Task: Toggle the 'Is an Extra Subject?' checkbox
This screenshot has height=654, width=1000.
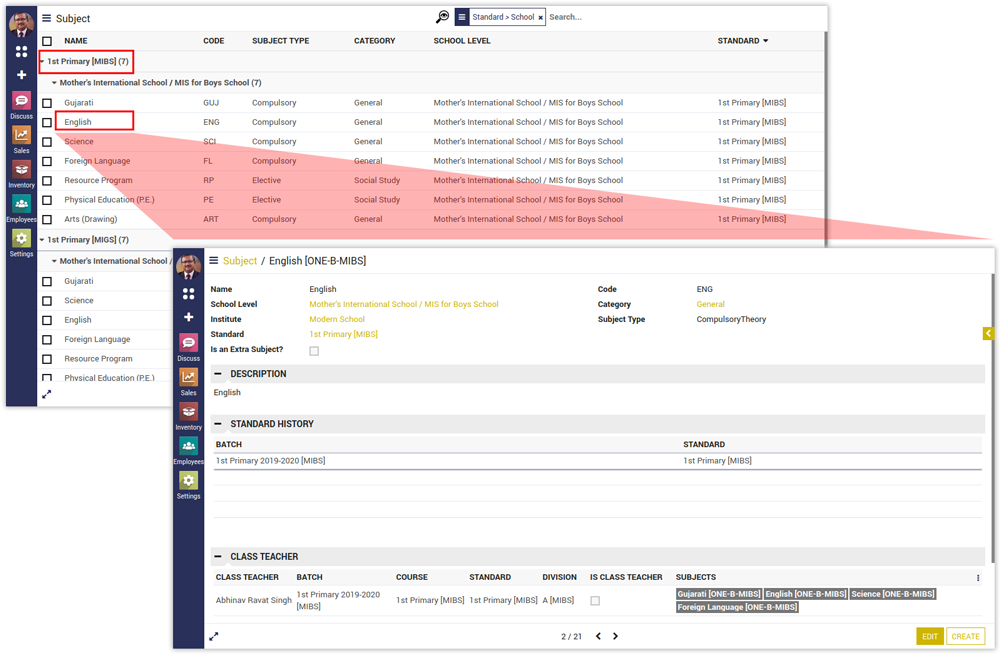Action: (314, 351)
